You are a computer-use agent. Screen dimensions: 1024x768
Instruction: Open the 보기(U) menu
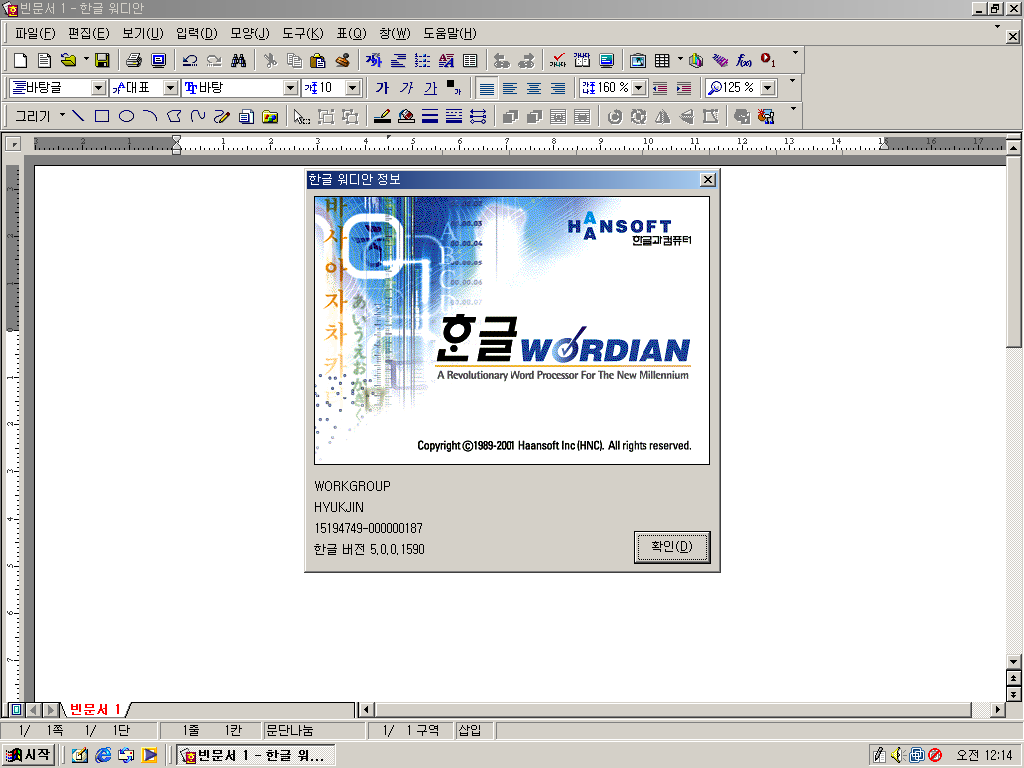(142, 33)
